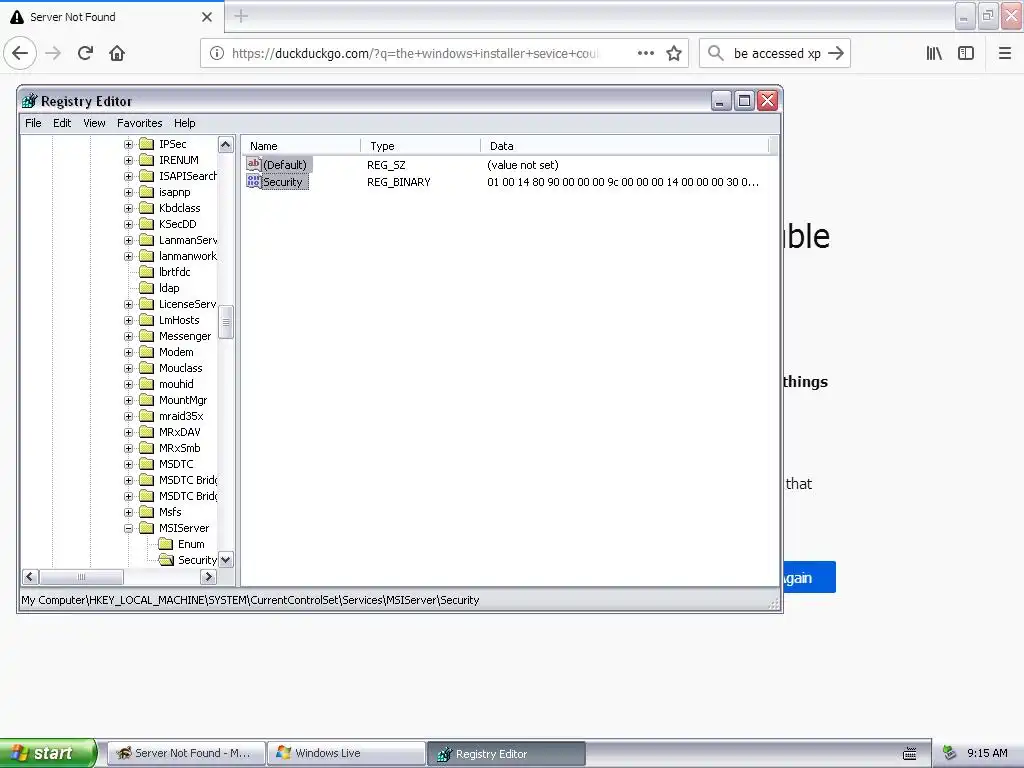The image size is (1024, 768).
Task: Sort values by the Name column header
Action: (301, 146)
